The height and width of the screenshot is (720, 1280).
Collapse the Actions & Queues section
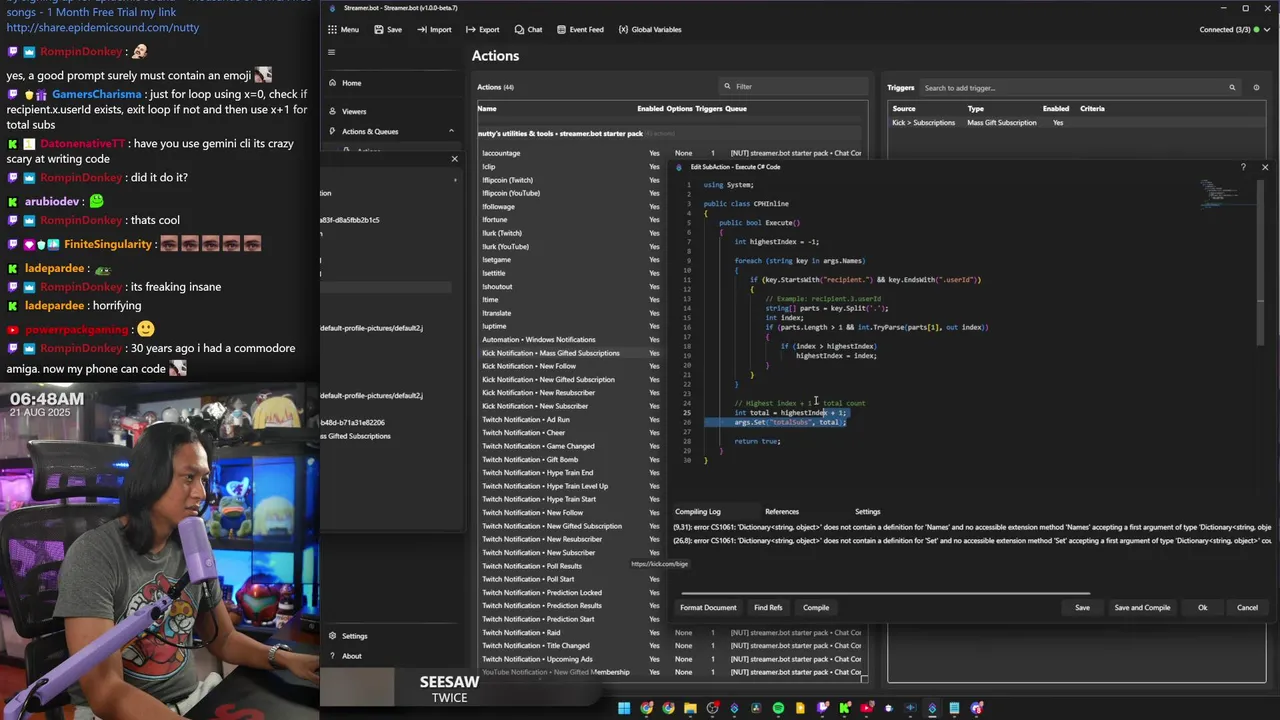coord(451,131)
